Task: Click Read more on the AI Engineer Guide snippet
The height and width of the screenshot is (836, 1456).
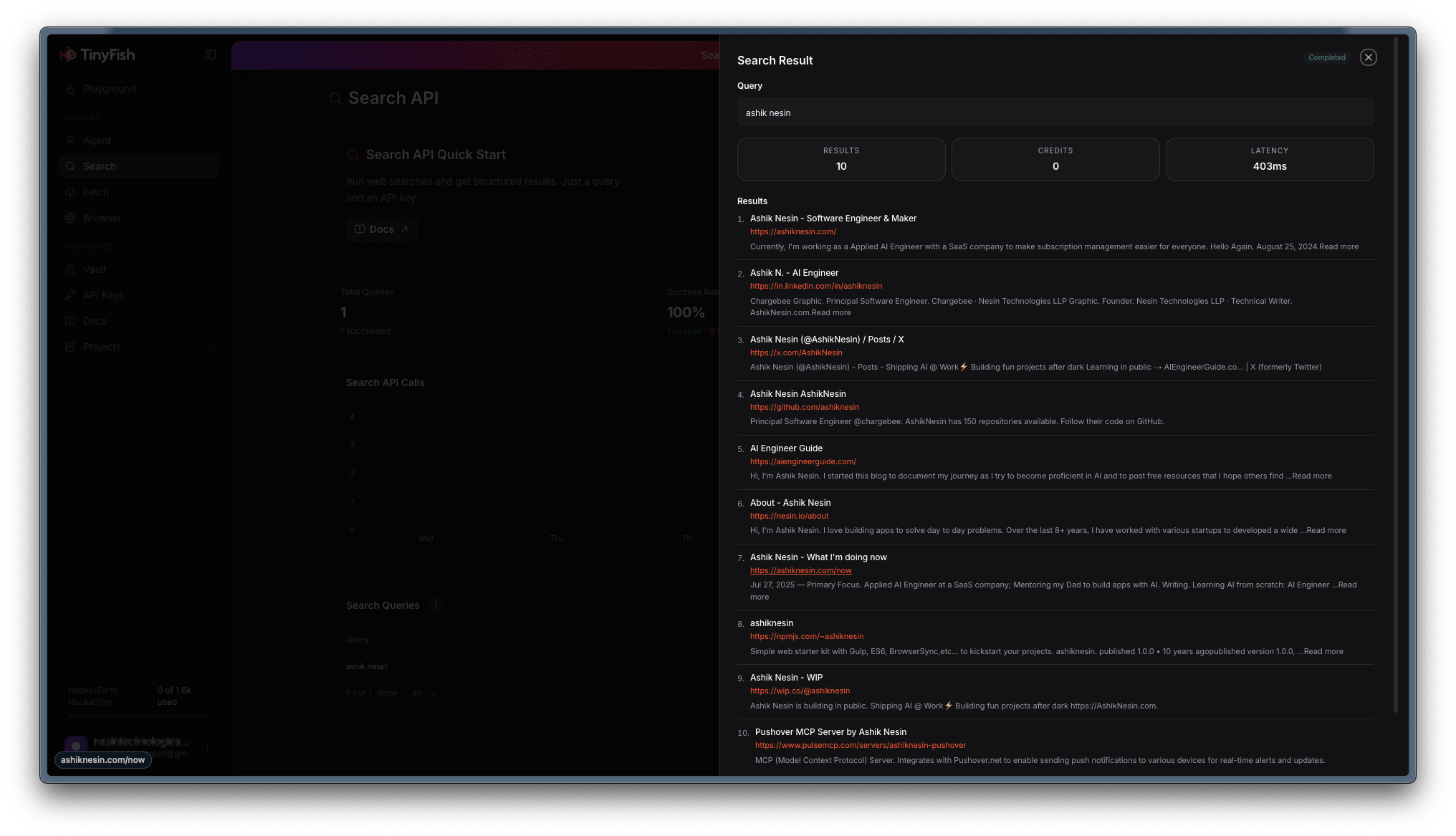Action: (1312, 476)
